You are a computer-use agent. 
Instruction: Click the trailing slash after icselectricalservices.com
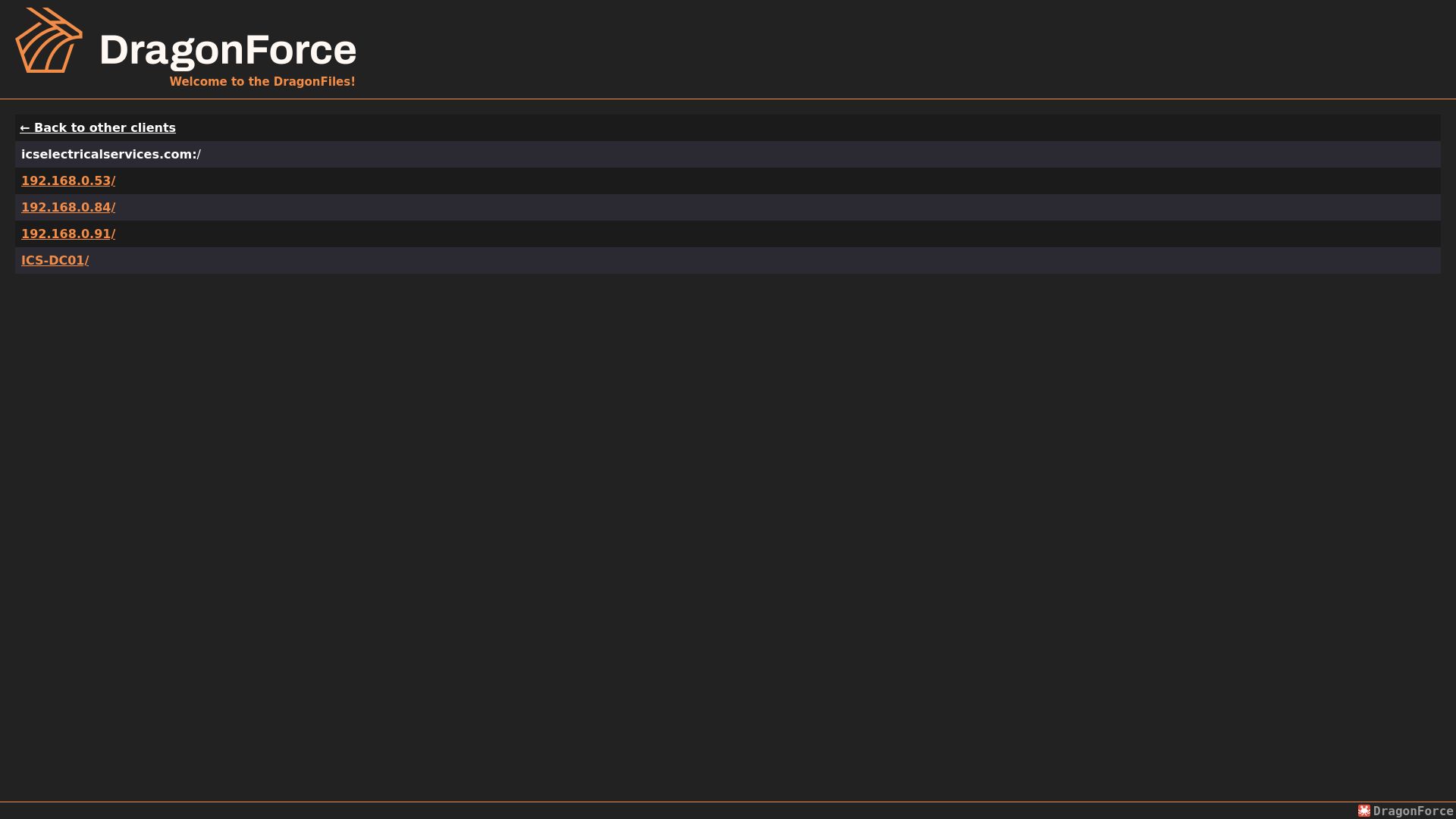click(x=199, y=154)
